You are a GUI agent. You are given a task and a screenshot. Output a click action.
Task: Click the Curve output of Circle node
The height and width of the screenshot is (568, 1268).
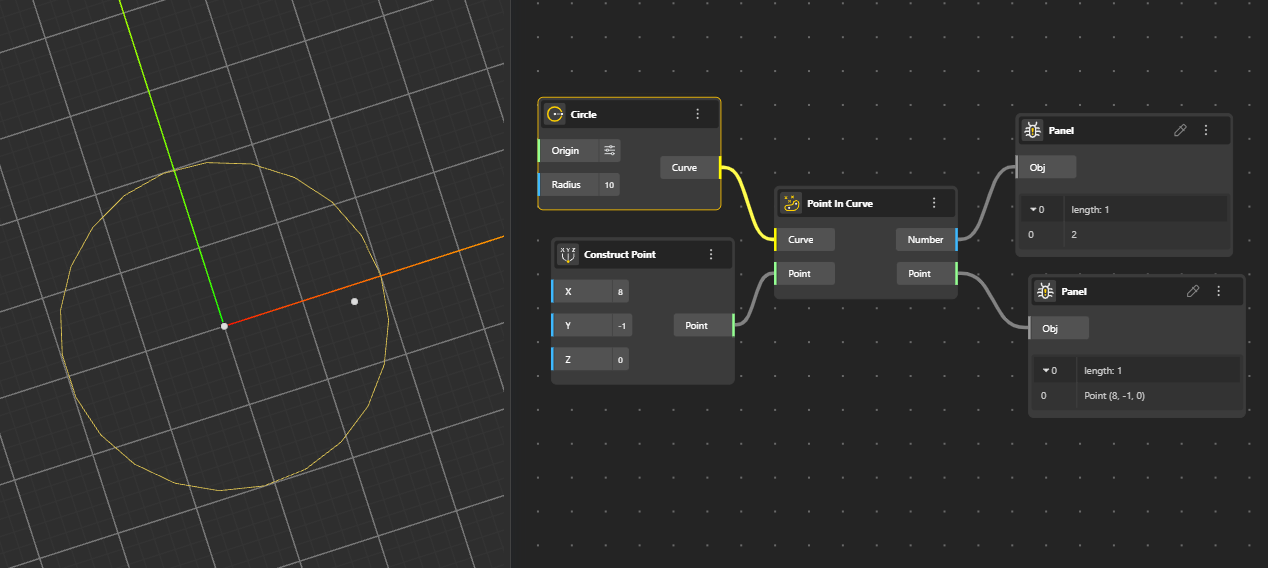(x=689, y=168)
